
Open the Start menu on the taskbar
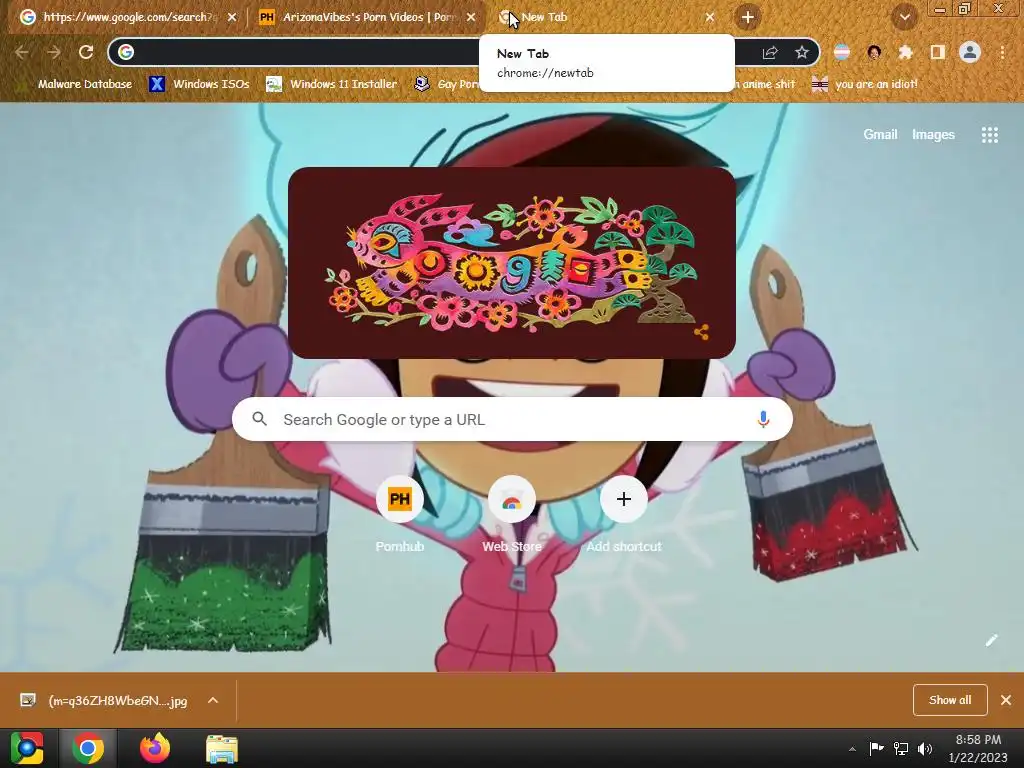27,748
